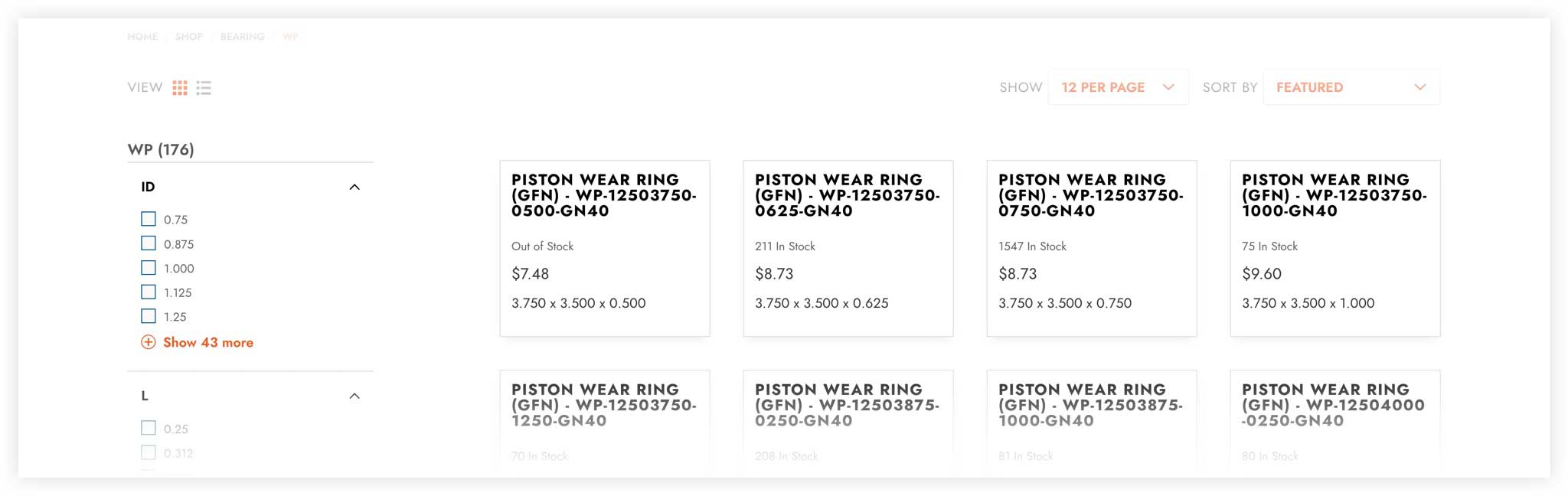Check the 0.75 ID checkbox
The image size is (1568, 496).
click(x=149, y=219)
